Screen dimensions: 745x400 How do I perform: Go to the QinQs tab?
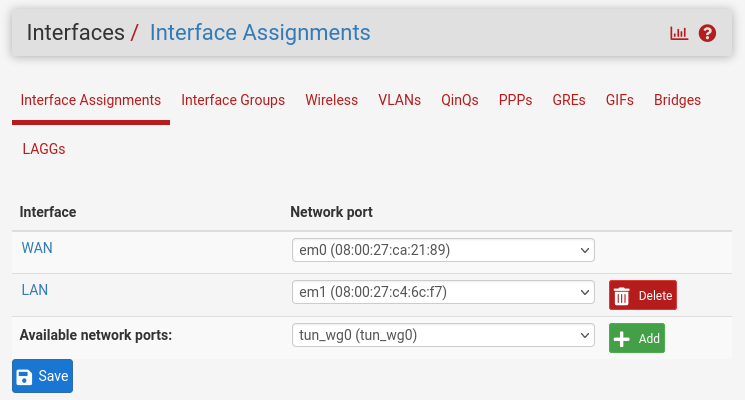coord(459,100)
